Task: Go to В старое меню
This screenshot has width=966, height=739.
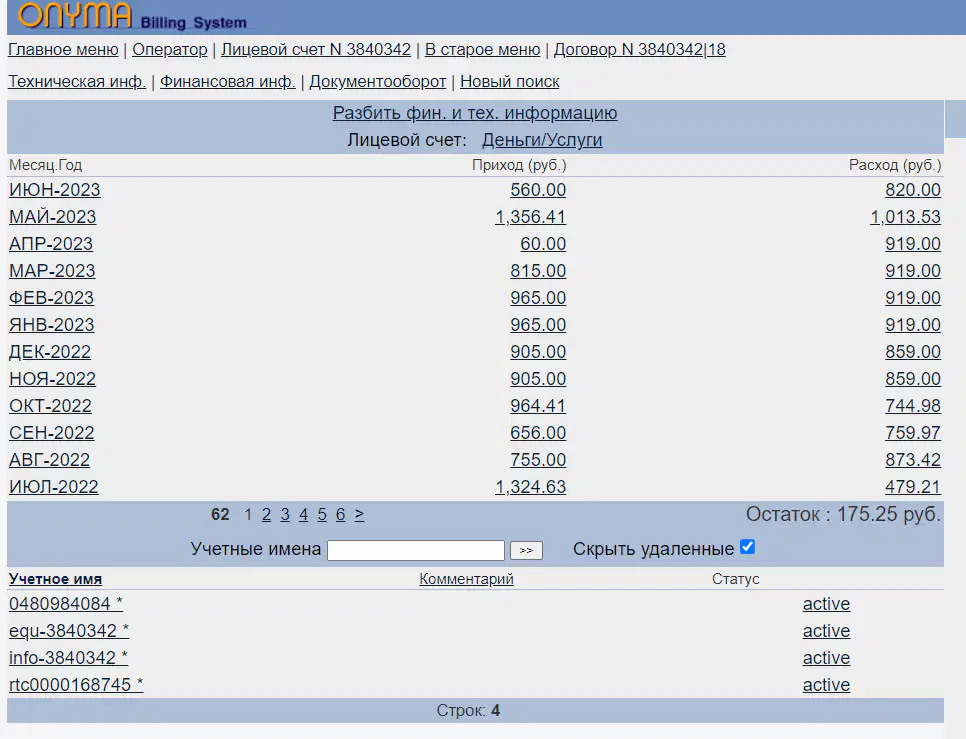Action: point(482,49)
